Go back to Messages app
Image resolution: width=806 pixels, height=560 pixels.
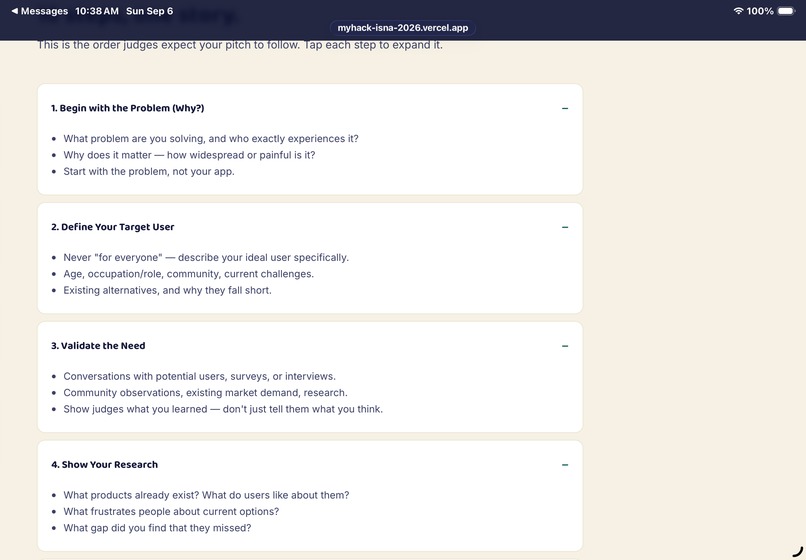click(40, 11)
